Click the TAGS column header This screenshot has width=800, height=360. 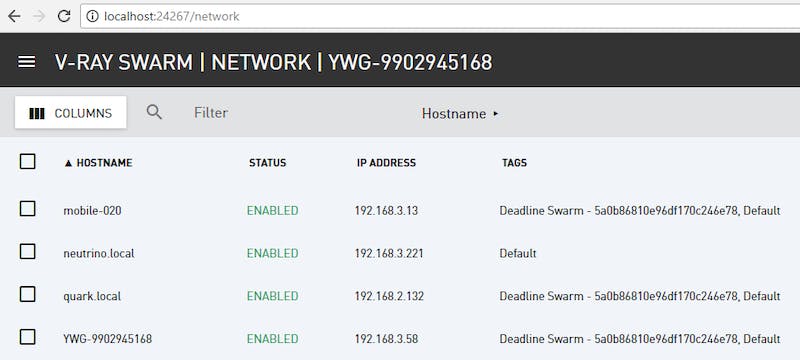[x=514, y=163]
